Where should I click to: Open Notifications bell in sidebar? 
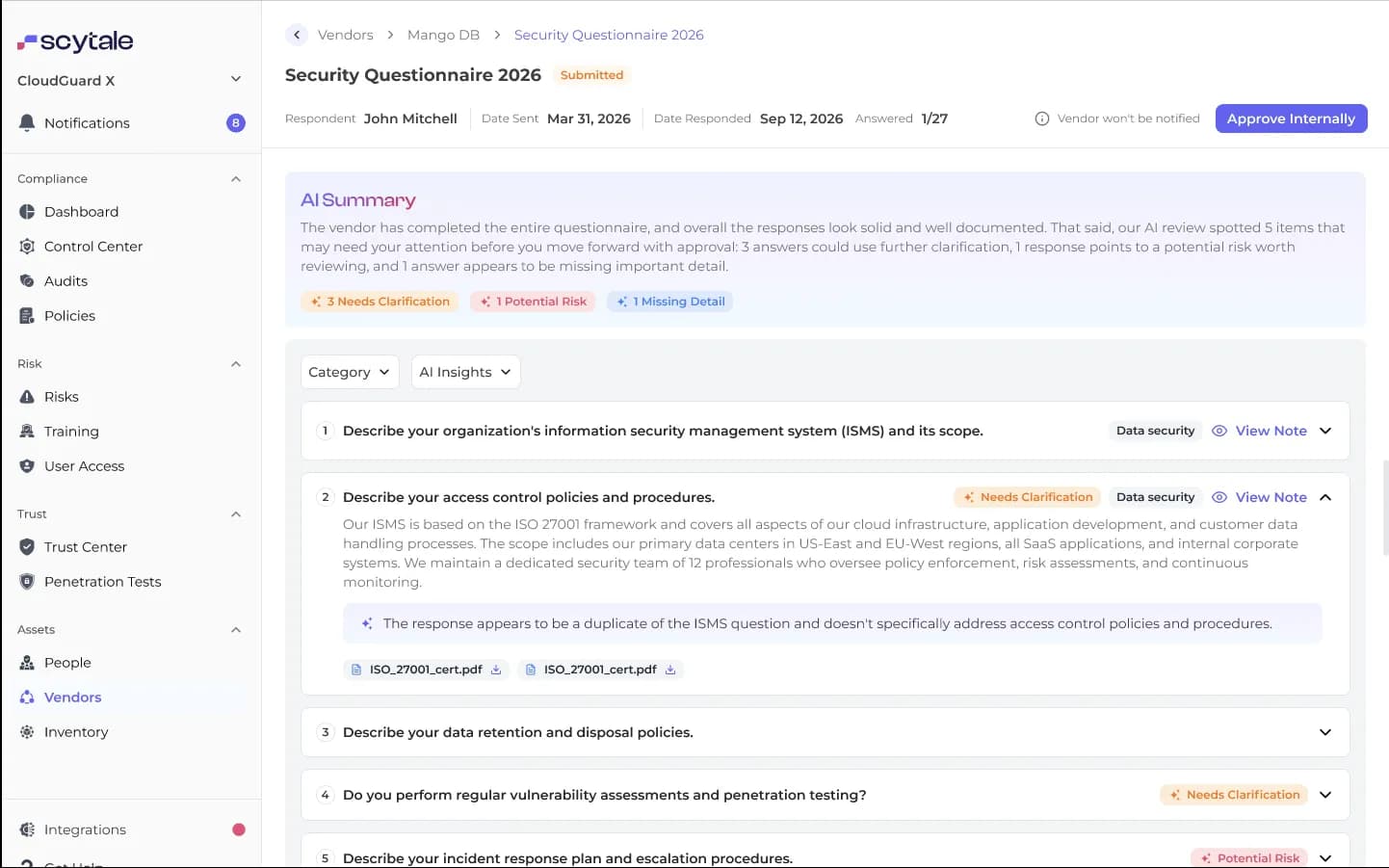[x=27, y=122]
